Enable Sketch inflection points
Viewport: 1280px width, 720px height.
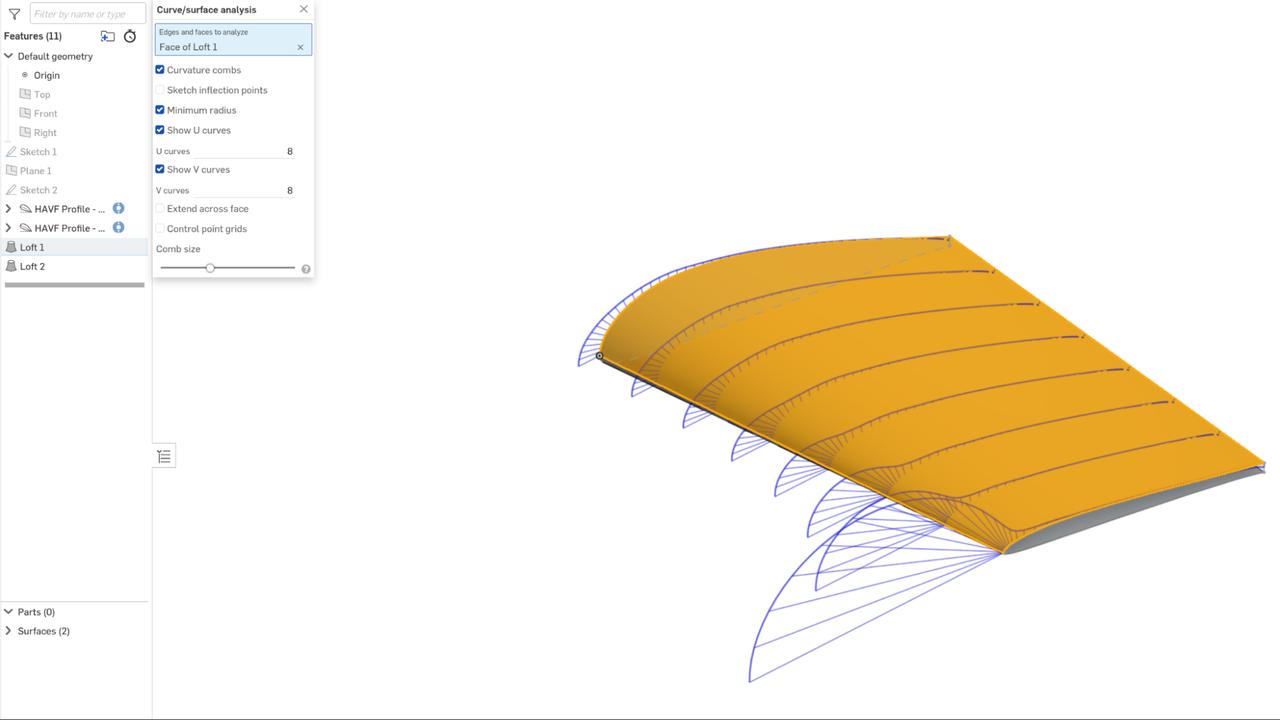pyautogui.click(x=159, y=90)
